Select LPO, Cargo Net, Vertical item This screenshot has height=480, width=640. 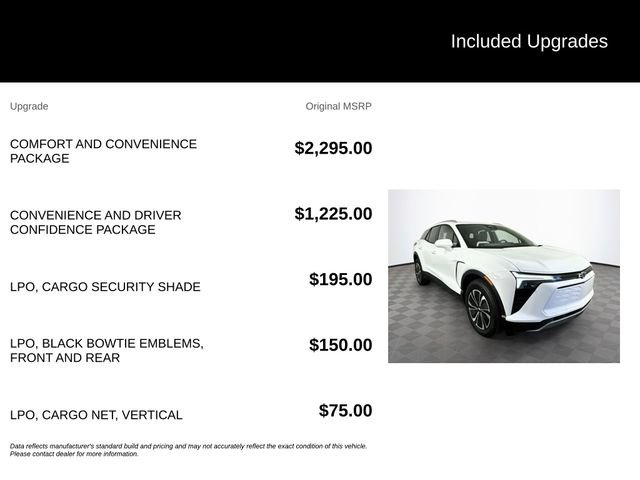point(96,415)
